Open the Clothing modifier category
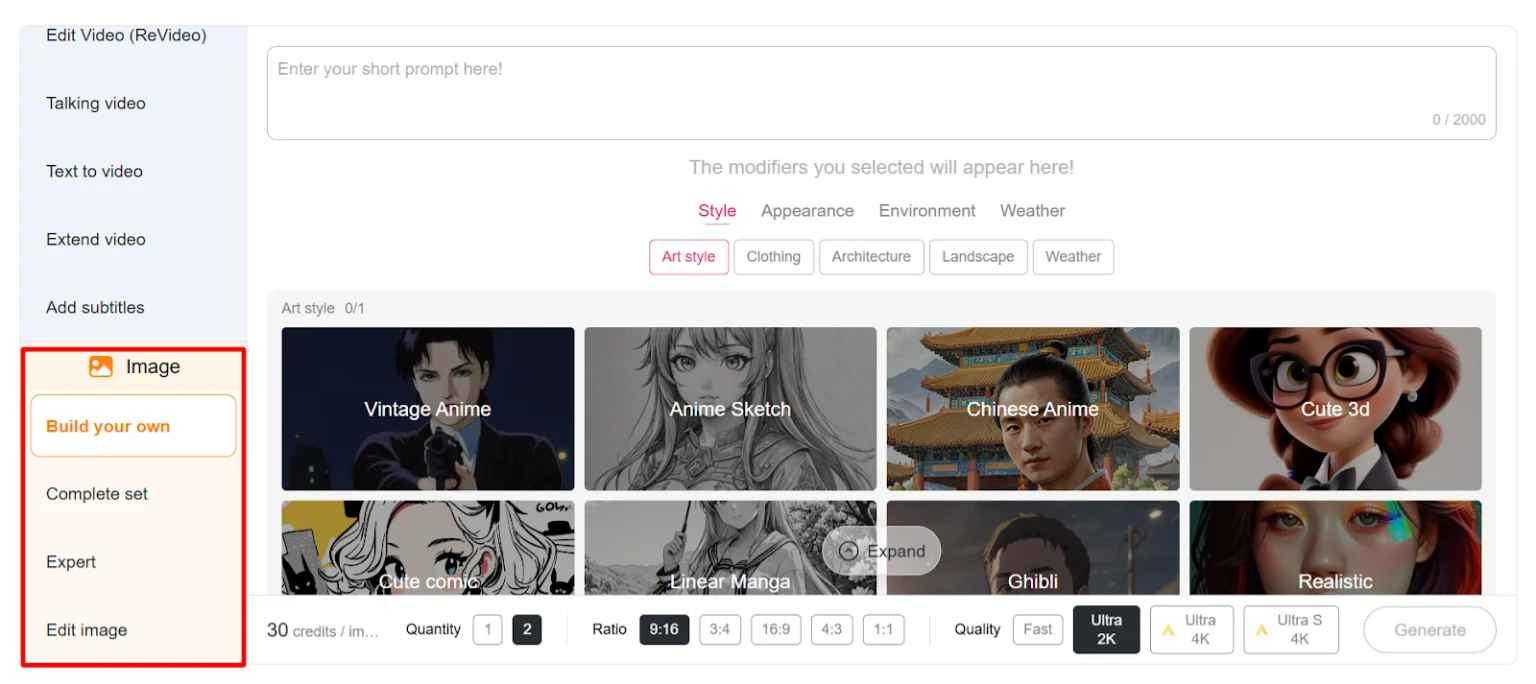This screenshot has width=1536, height=684. pyautogui.click(x=773, y=257)
